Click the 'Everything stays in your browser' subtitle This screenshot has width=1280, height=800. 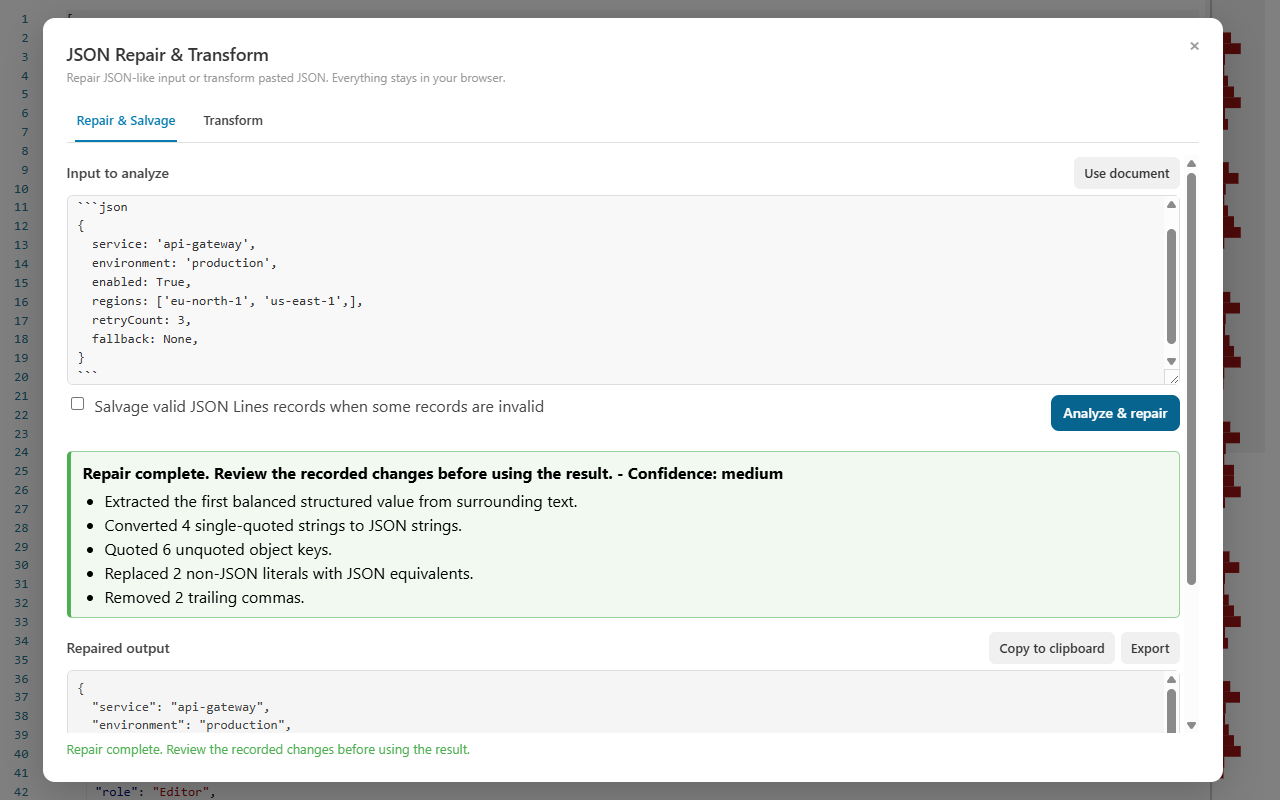tap(416, 78)
